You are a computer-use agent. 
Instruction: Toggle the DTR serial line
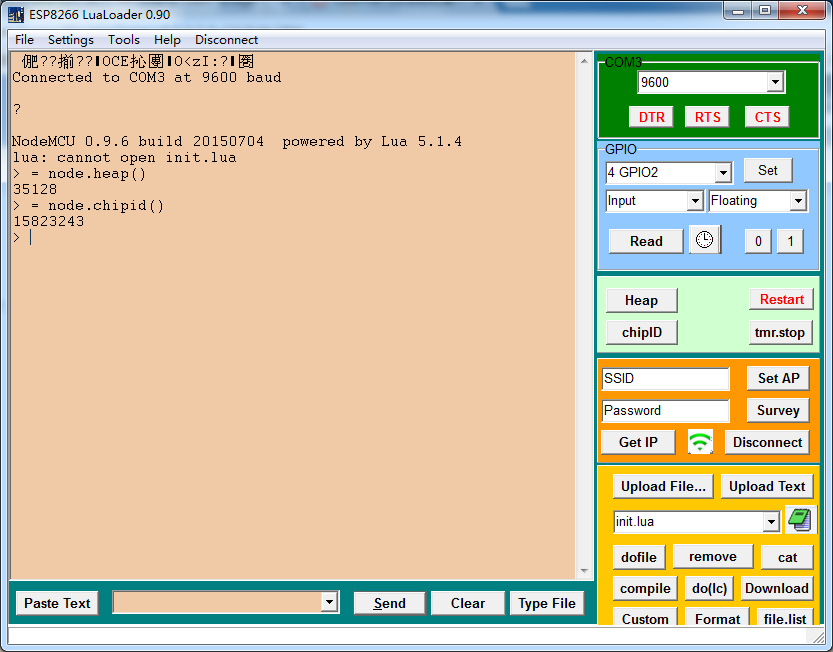(x=651, y=116)
